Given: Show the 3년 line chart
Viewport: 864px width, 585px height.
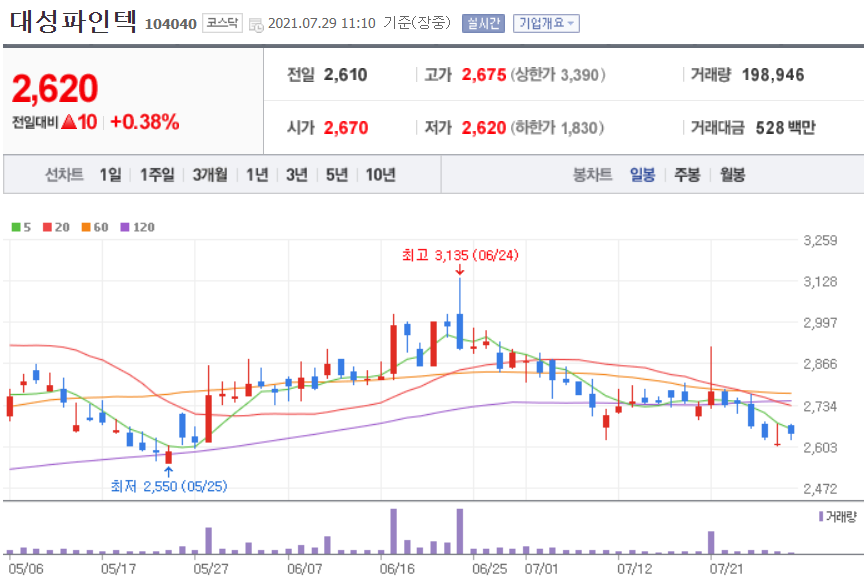Looking at the screenshot, I should [x=296, y=175].
